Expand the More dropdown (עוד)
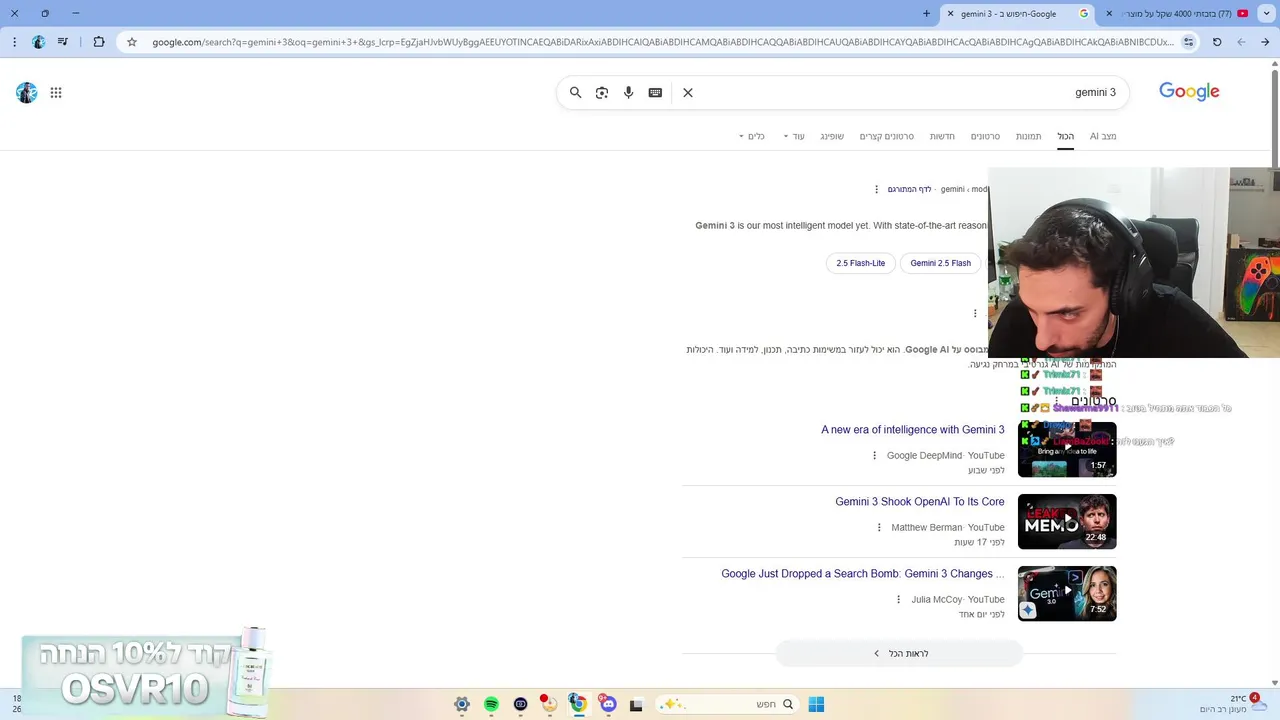This screenshot has height=720, width=1280. click(794, 136)
